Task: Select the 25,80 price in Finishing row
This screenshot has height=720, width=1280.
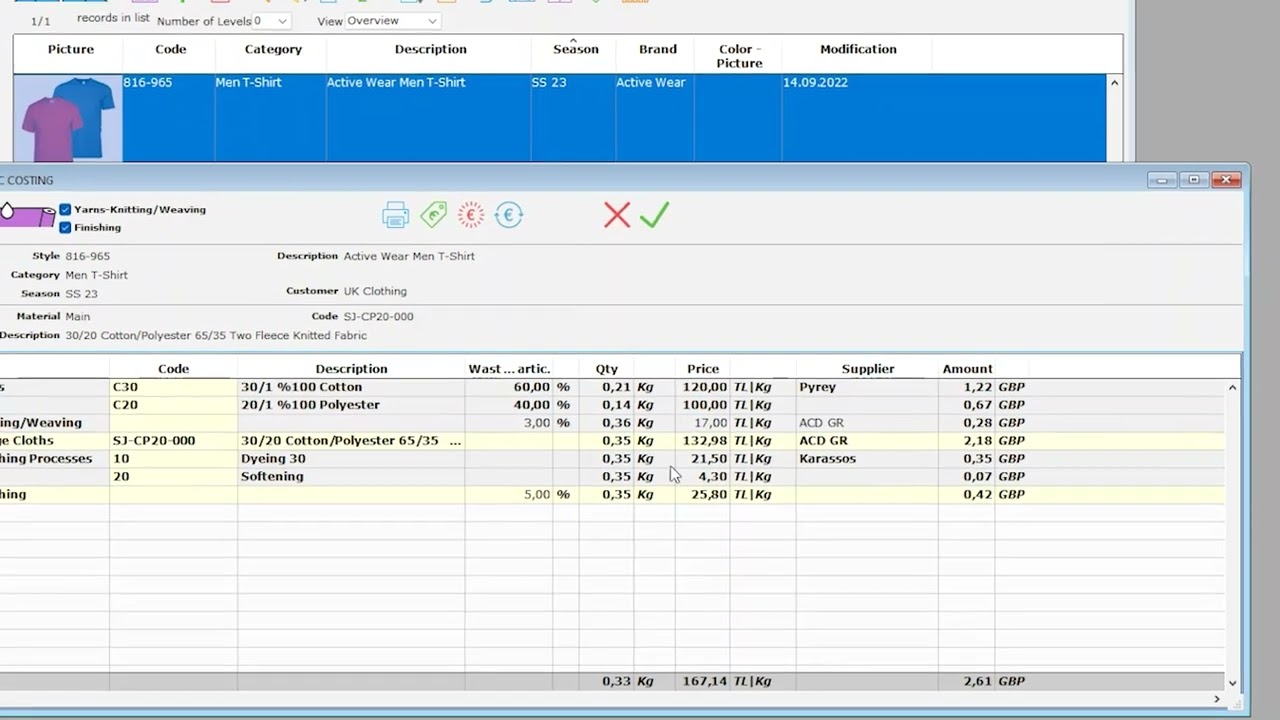Action: pyautogui.click(x=703, y=495)
